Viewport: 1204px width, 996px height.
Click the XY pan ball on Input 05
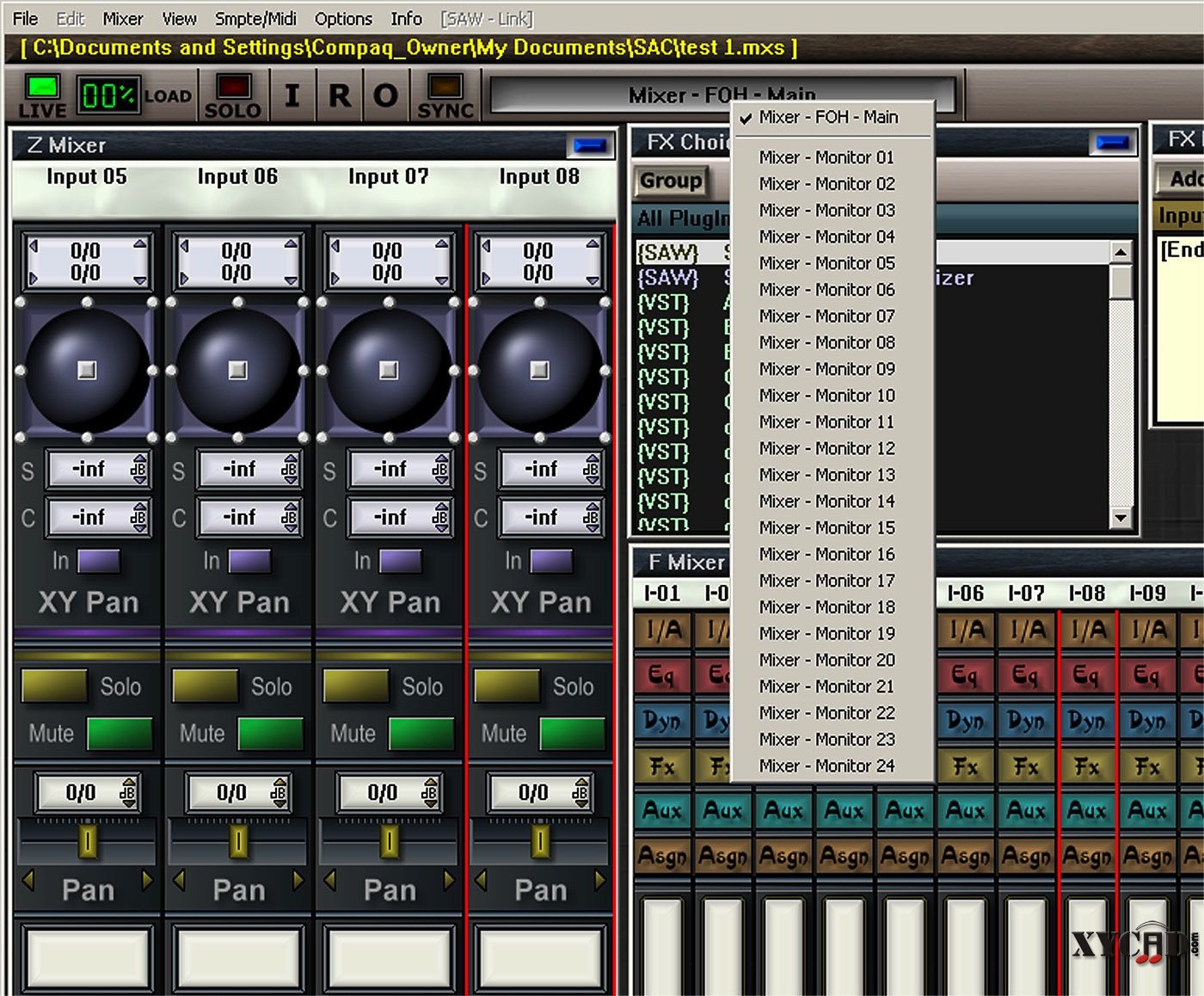point(87,370)
